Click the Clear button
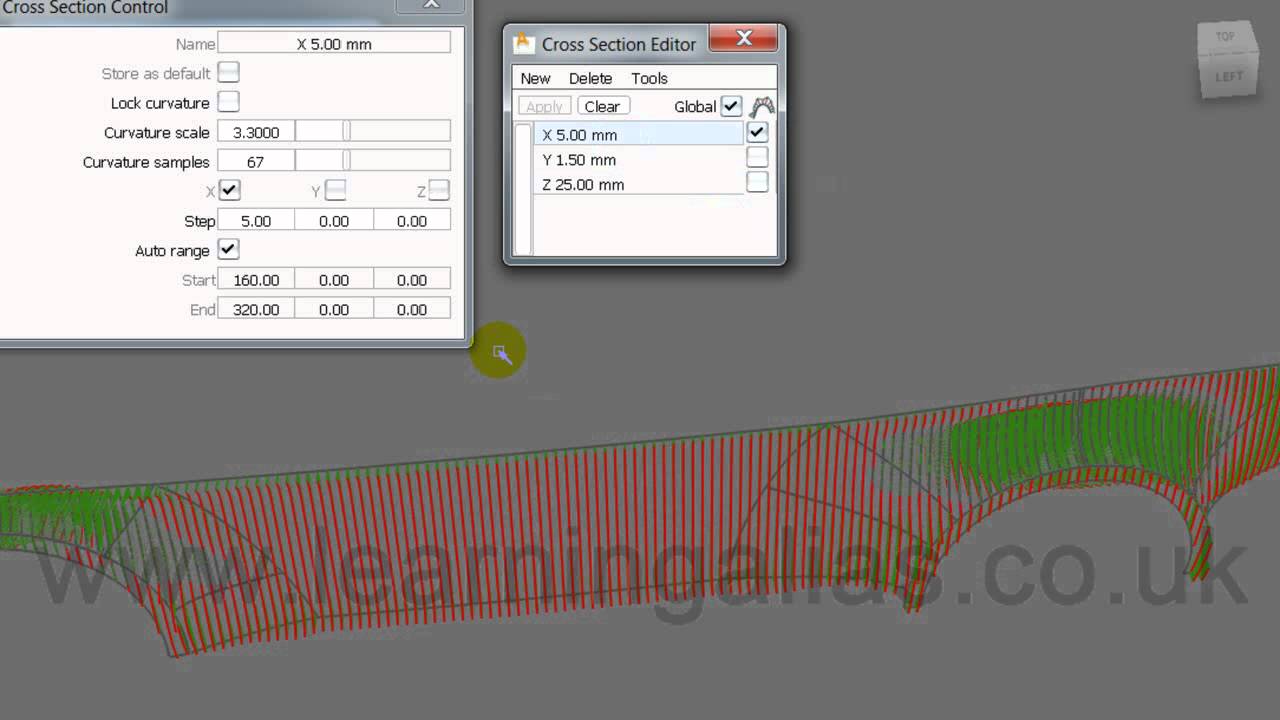Viewport: 1280px width, 720px height. [x=602, y=106]
